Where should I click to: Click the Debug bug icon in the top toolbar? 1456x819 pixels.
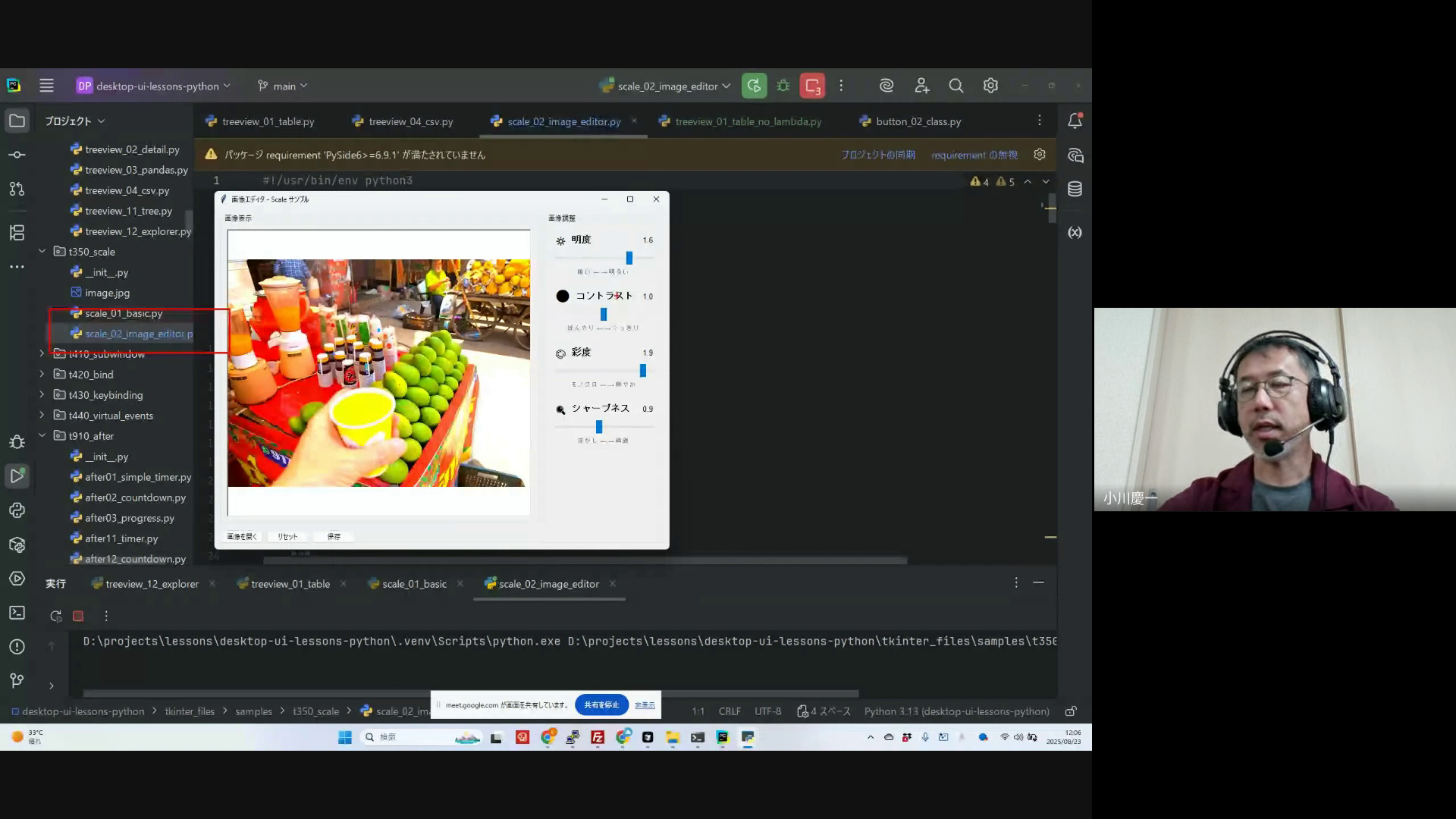(783, 86)
